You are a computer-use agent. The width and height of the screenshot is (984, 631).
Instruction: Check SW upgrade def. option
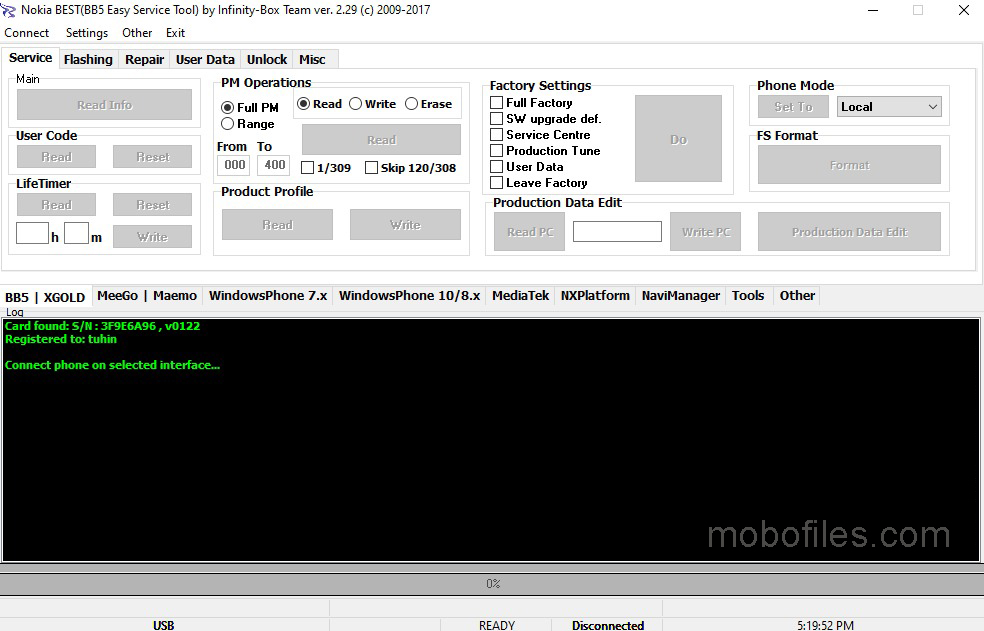(545, 119)
